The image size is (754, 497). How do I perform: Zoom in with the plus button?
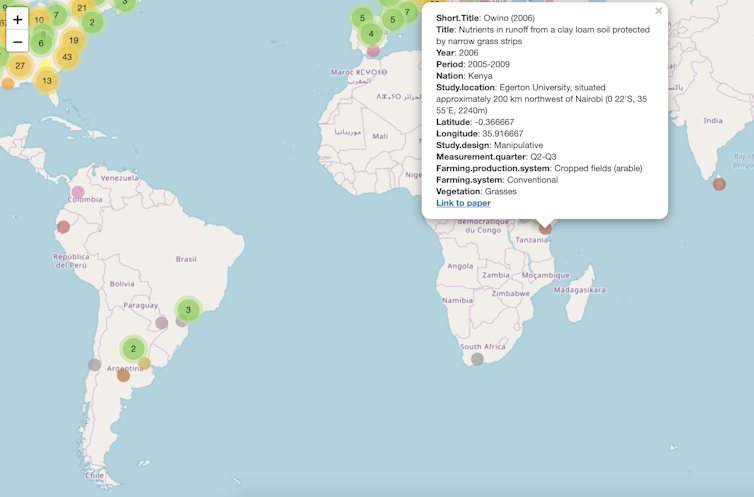[x=17, y=20]
